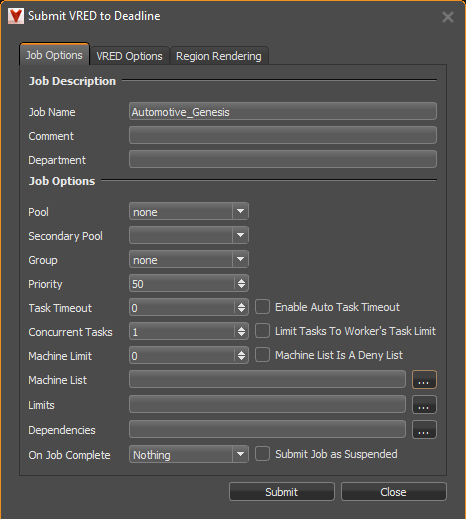Open the On Job Complete dropdown
Screen dimensions: 466x519
coord(189,454)
